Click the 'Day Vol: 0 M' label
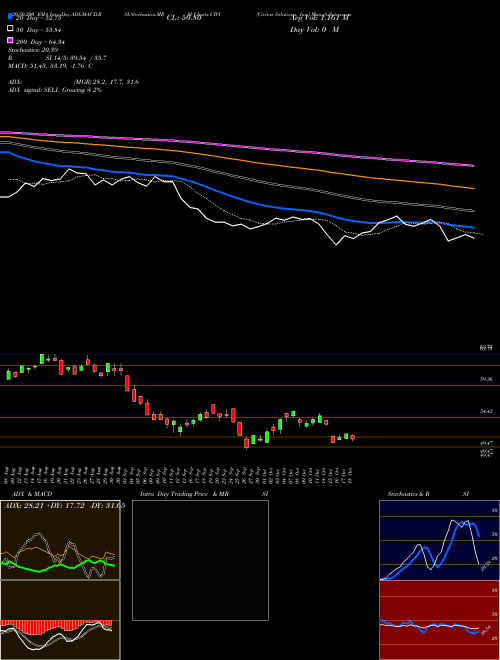Image resolution: width=500 pixels, height=660 pixels. 314,30
